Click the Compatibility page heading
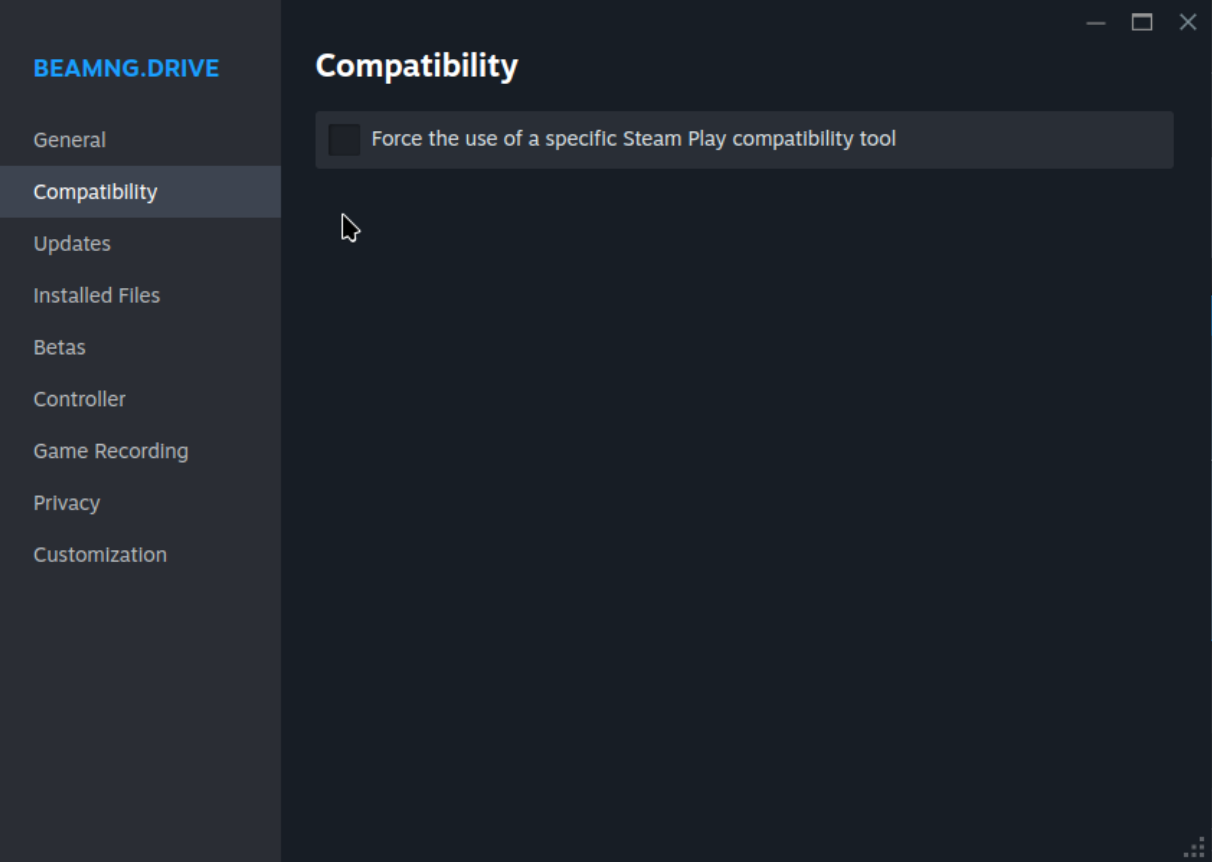The image size is (1212, 862). tap(417, 66)
